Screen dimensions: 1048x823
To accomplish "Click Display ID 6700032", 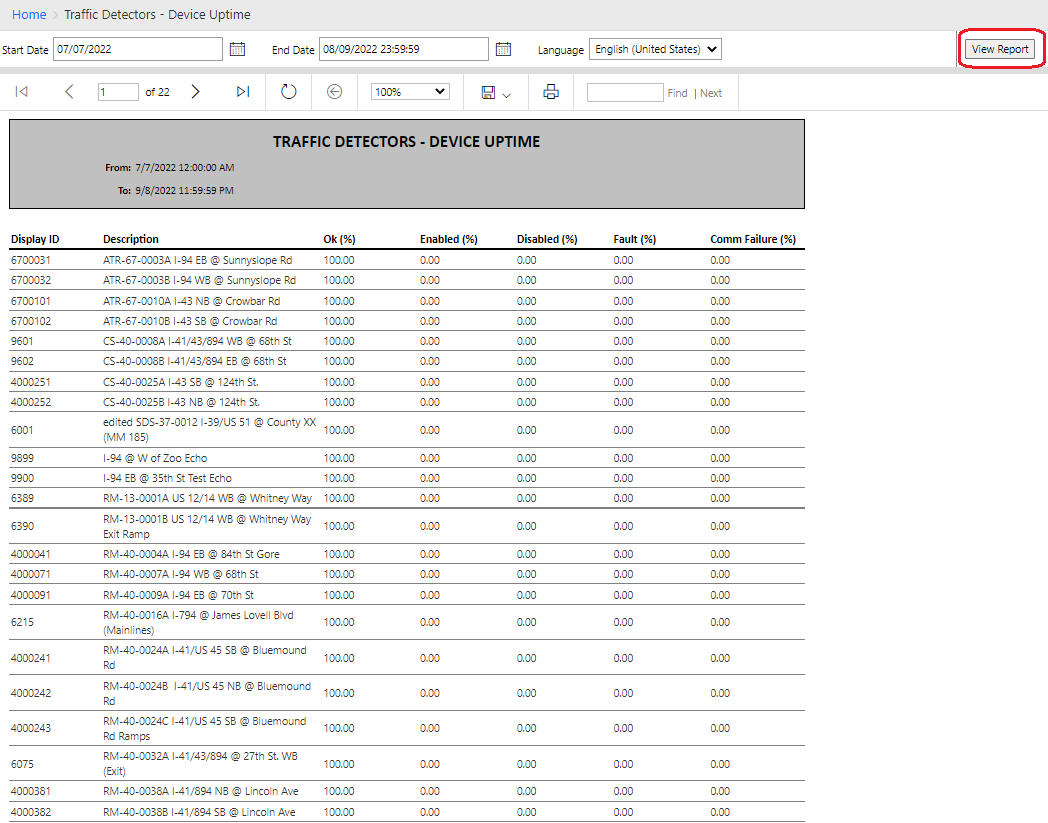I will [31, 280].
